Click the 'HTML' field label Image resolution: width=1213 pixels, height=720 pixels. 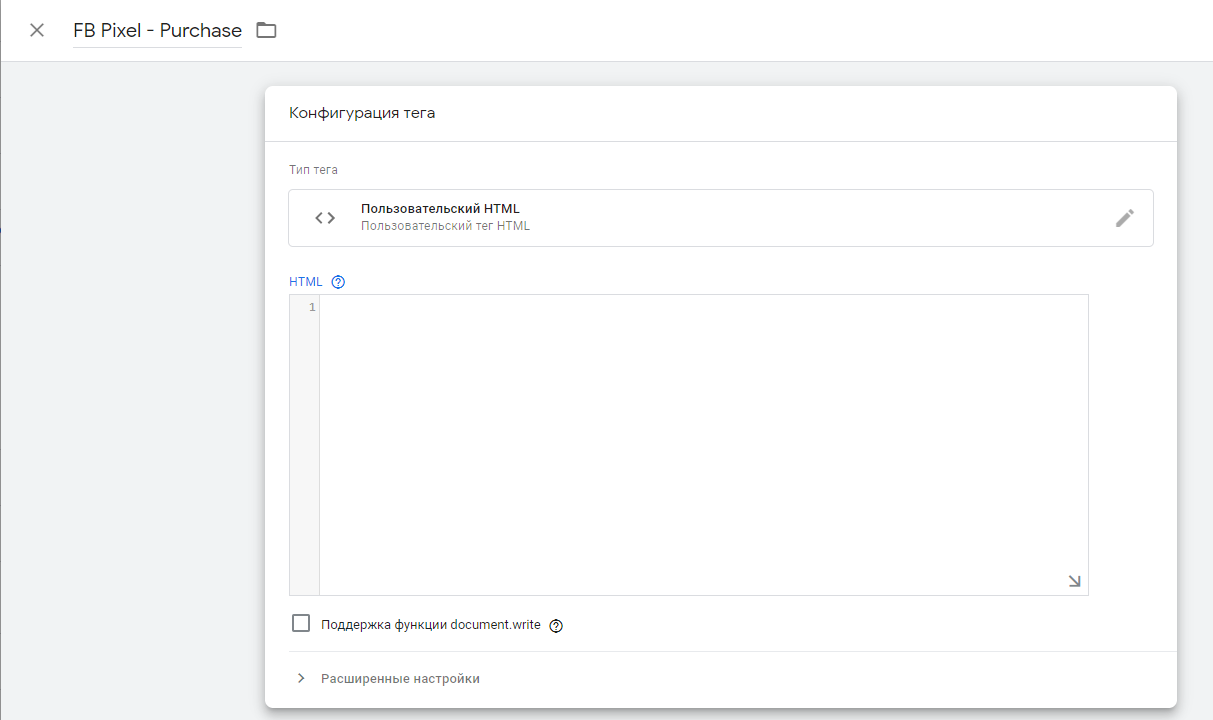(305, 282)
